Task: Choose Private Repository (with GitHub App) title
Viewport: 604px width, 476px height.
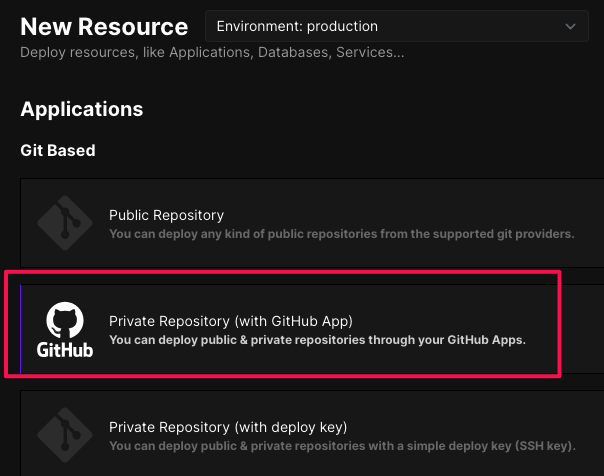Action: coord(231,321)
